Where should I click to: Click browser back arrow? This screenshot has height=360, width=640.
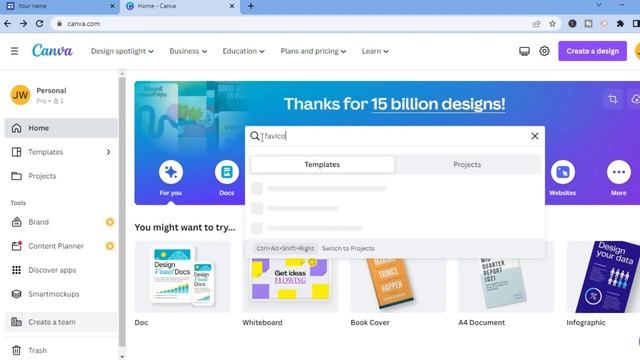(x=7, y=24)
